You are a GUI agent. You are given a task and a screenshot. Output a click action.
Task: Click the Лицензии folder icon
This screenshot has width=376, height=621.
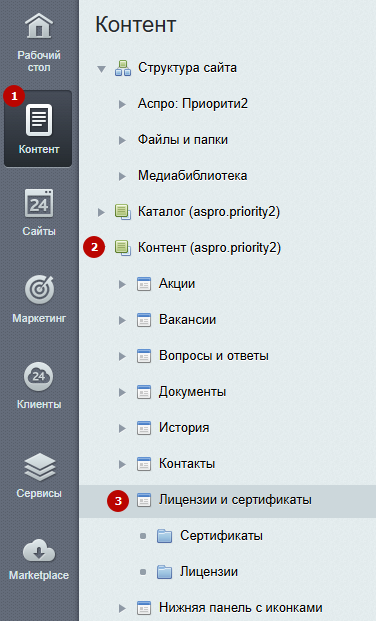164,572
